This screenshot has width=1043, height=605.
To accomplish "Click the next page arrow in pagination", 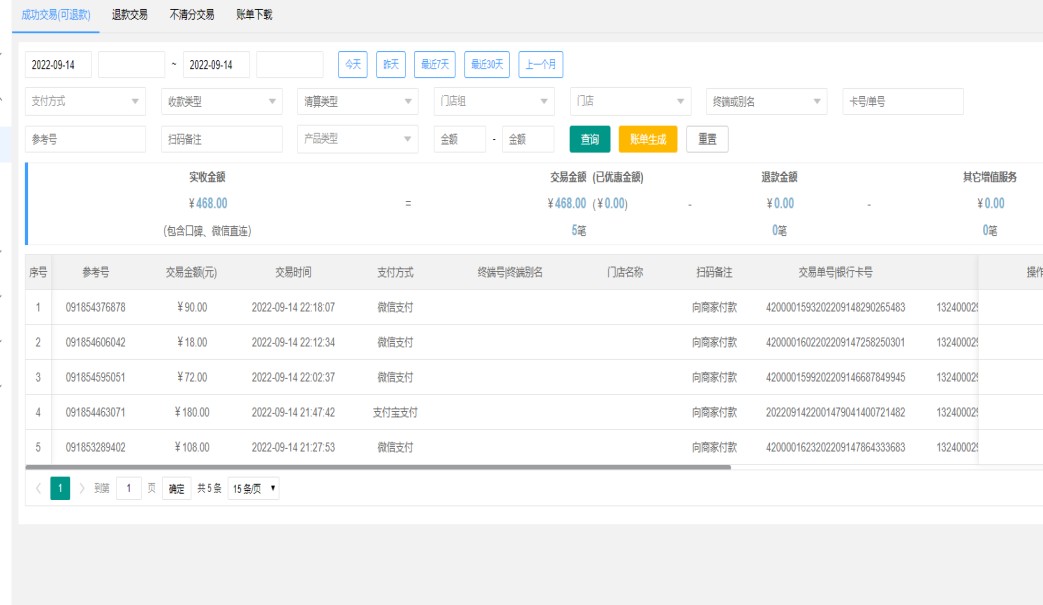I will coord(82,489).
